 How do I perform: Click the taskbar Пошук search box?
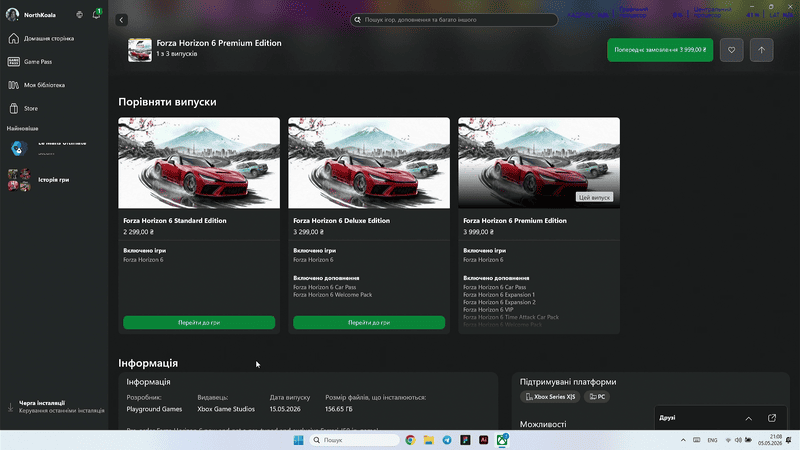pos(354,440)
